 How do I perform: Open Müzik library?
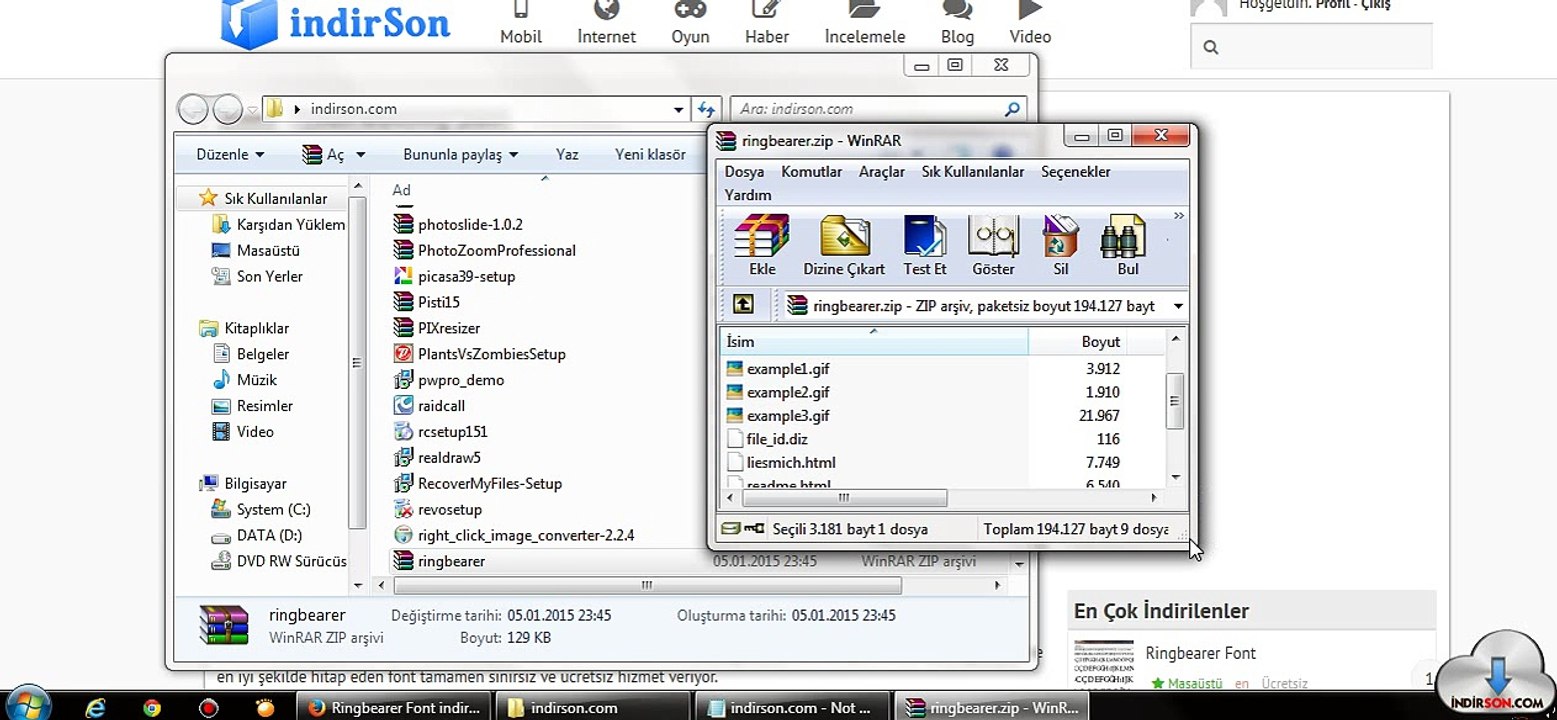[245, 380]
